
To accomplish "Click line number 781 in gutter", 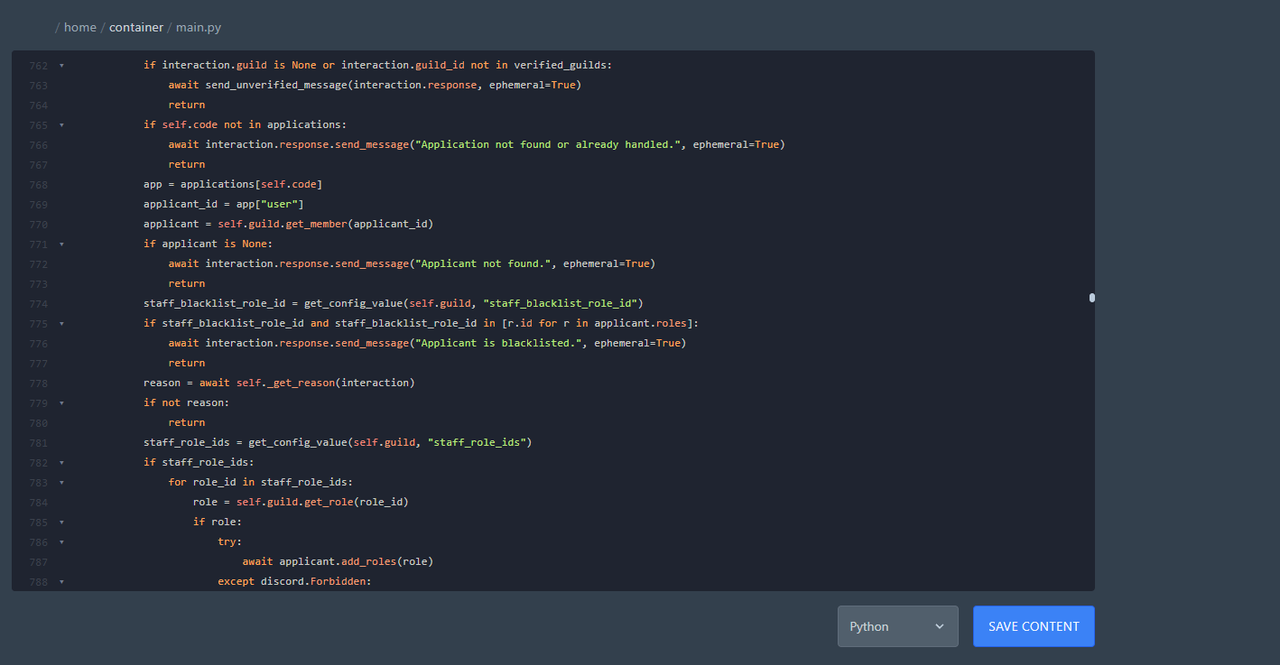I will point(38,442).
